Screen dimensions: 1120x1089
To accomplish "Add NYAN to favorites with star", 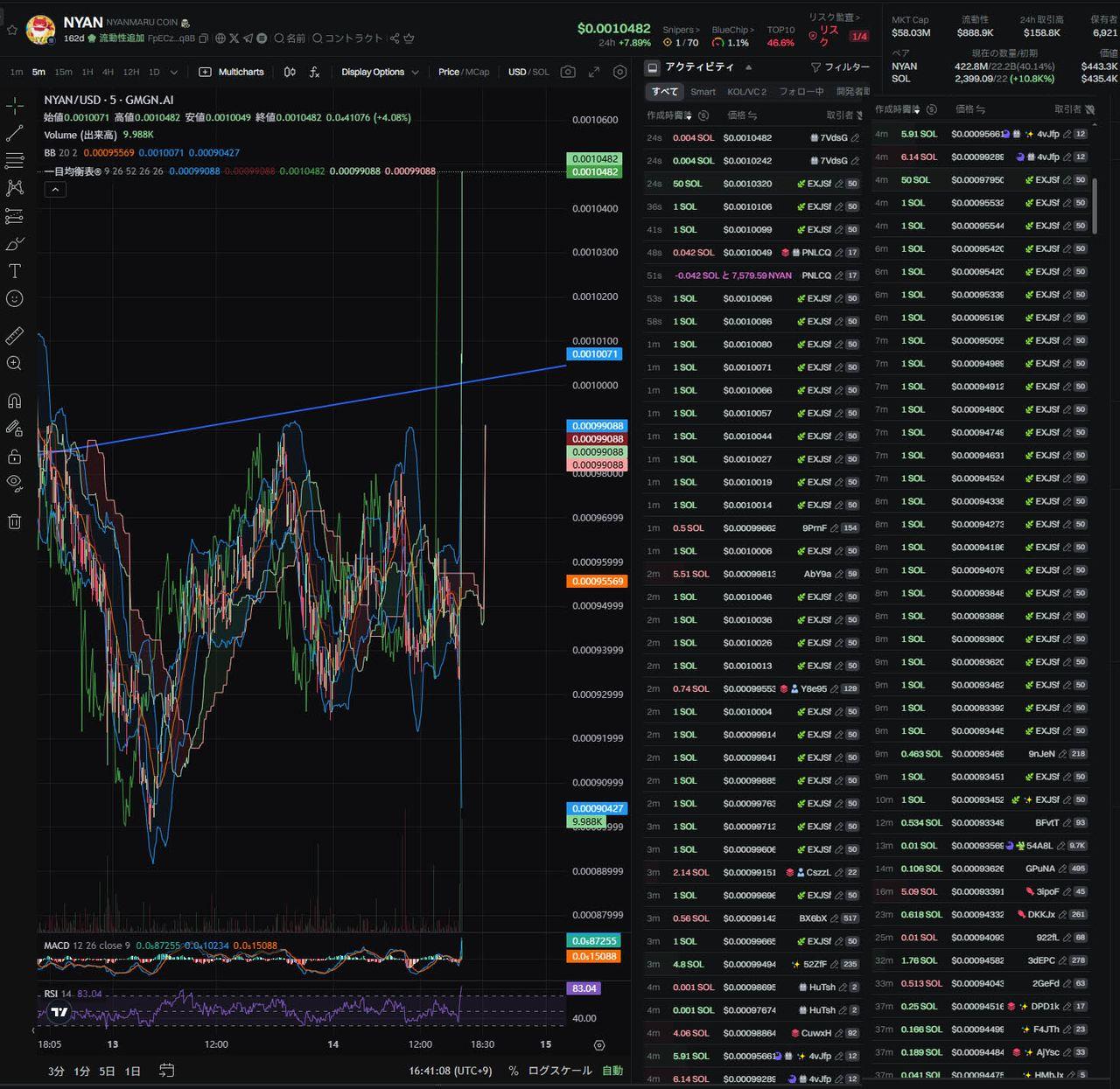I will pos(12,30).
